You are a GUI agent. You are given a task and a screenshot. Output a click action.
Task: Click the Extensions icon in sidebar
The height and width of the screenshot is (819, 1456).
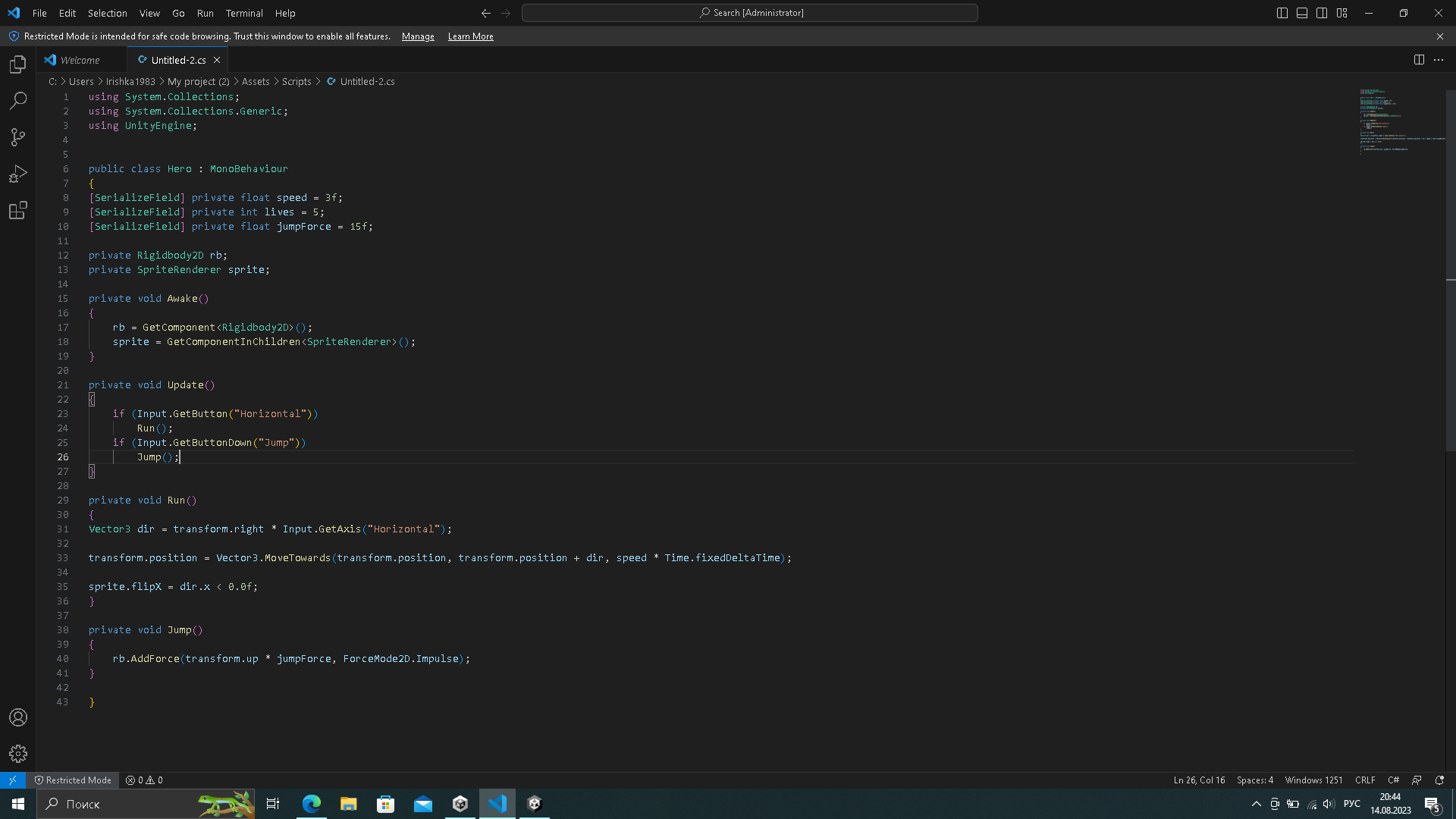tap(18, 211)
